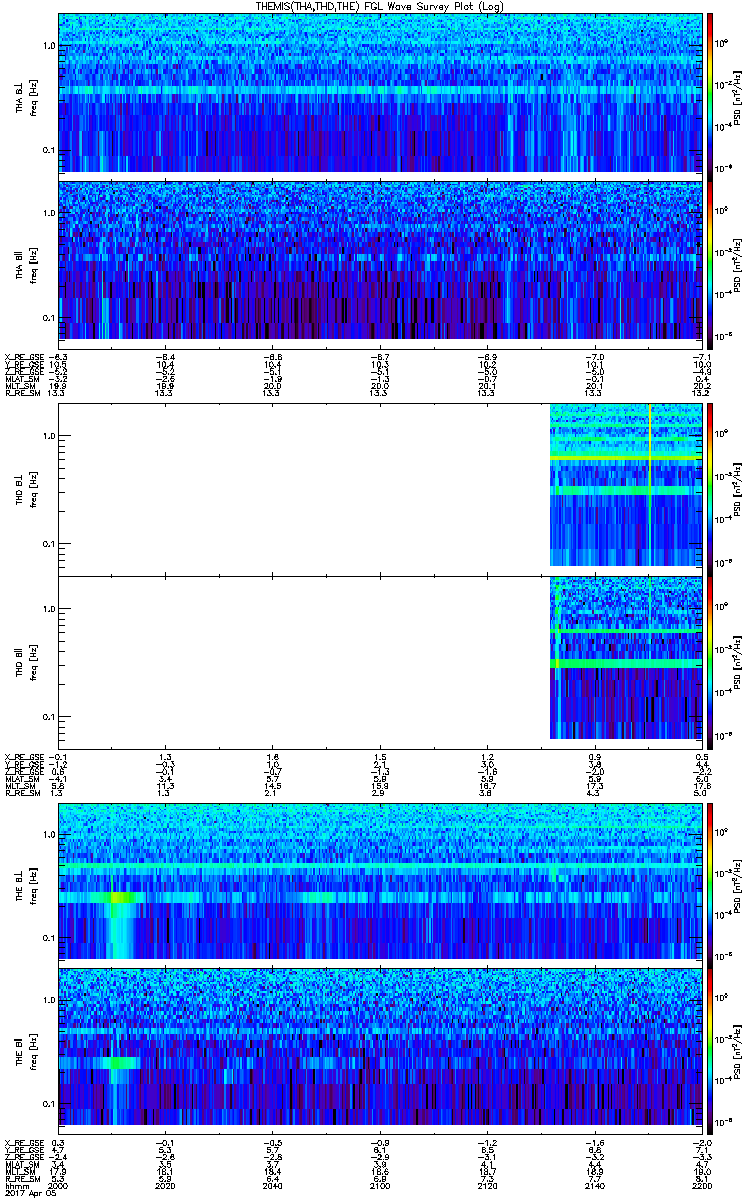The image size is (750, 1200).
Task: Click the '0.1' frequency tick of THA B-parallel panel
Action: (x=48, y=317)
